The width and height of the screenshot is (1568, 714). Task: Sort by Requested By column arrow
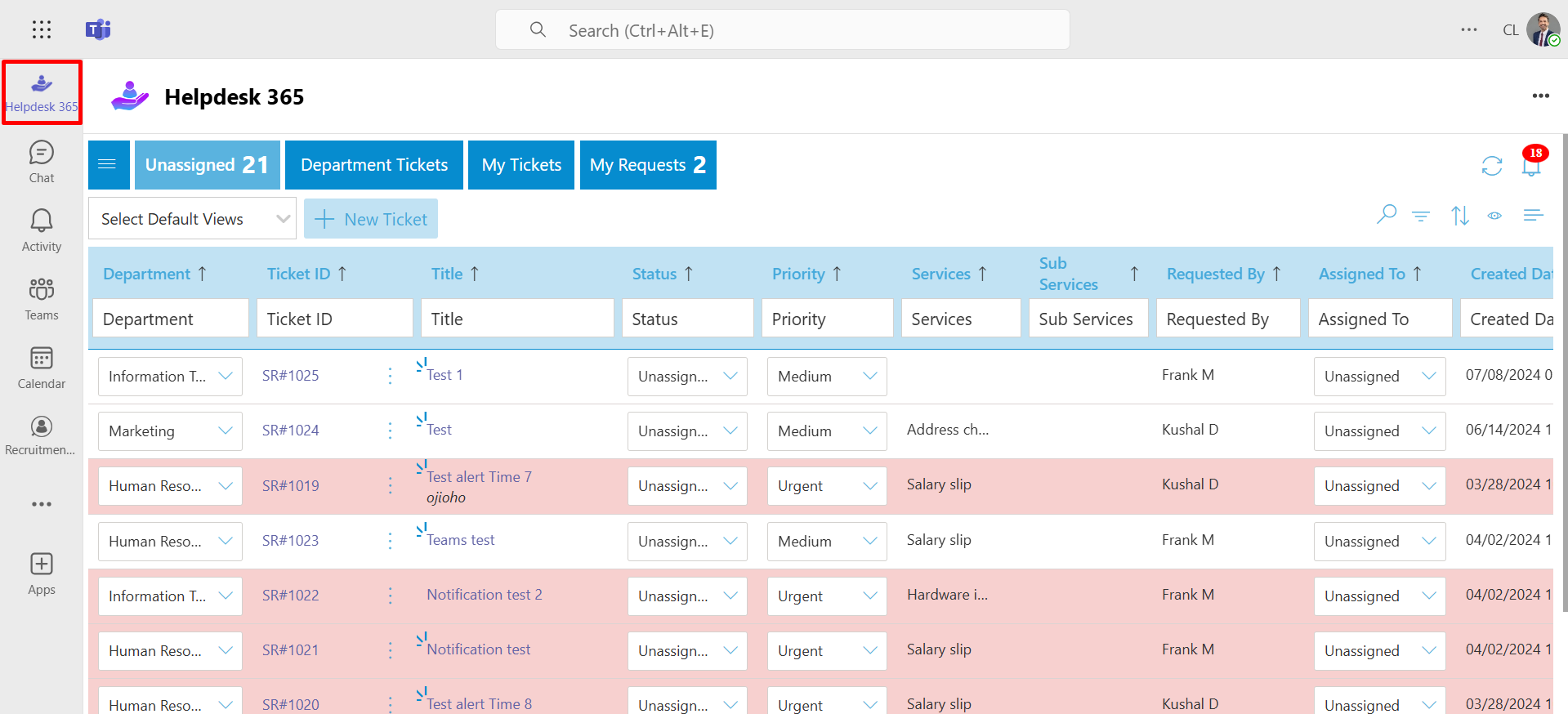click(1276, 274)
